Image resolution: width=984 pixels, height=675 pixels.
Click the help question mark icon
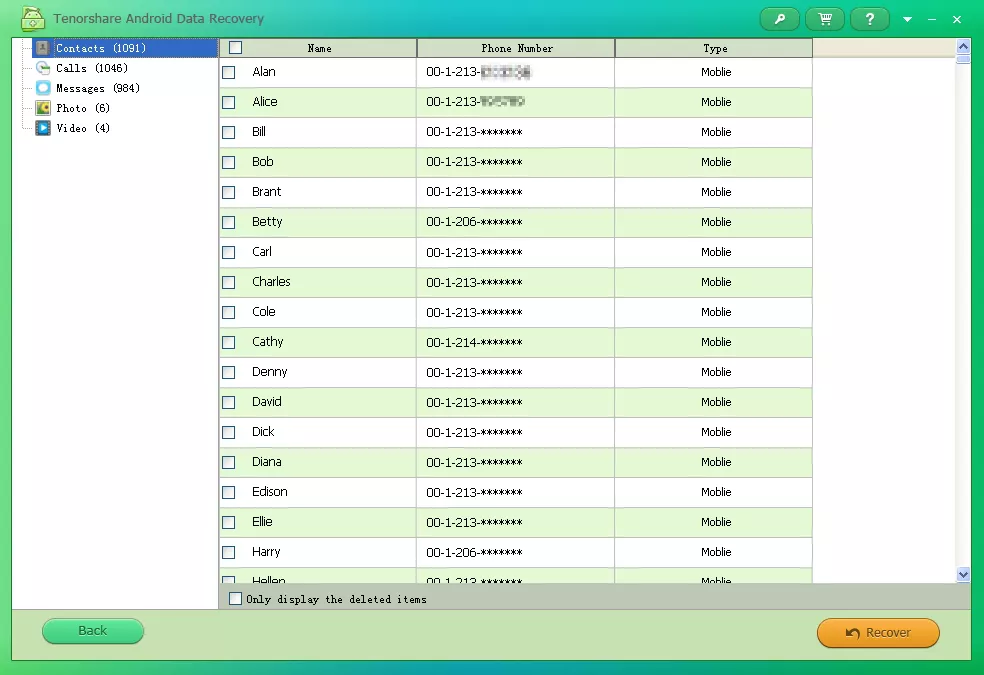click(869, 18)
